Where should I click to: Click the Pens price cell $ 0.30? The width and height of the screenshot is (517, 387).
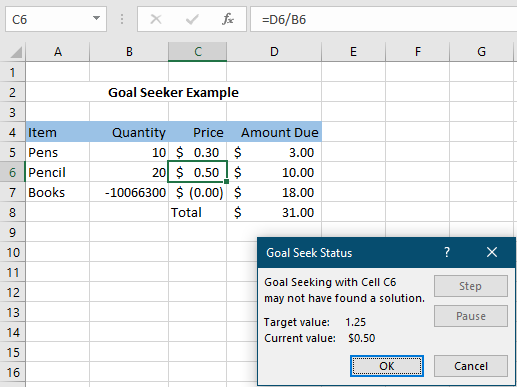pyautogui.click(x=198, y=152)
